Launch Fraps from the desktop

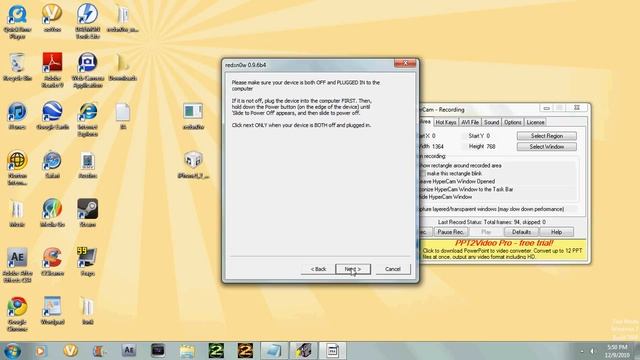[87, 262]
